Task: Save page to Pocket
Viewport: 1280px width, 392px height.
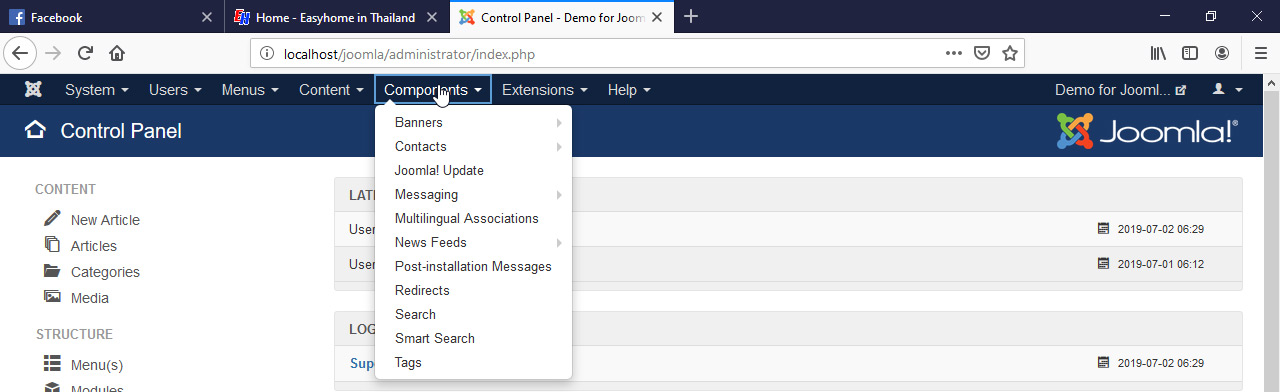Action: point(982,53)
